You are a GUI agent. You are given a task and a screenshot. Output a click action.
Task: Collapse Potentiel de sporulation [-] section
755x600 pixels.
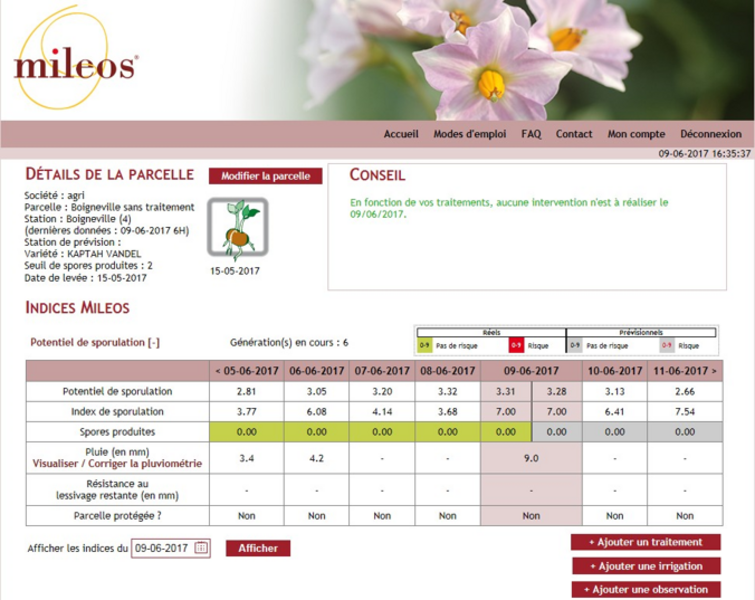click(x=95, y=342)
